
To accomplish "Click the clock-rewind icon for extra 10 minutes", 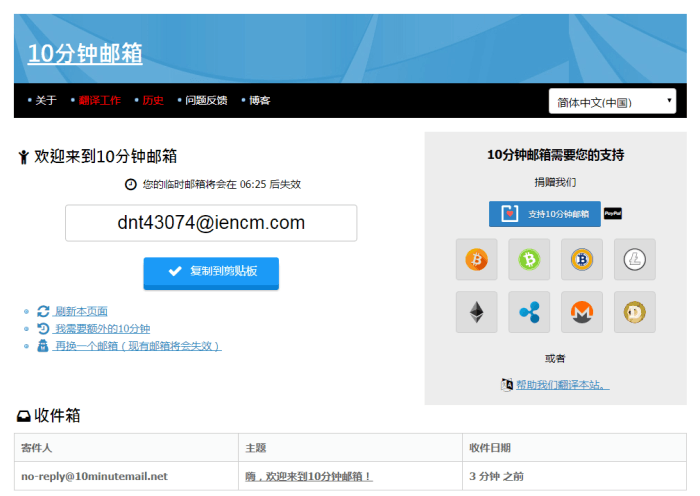I will coord(43,329).
